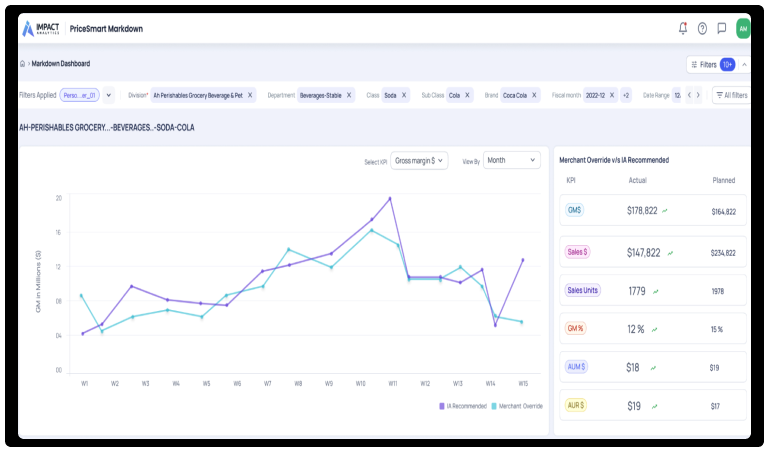This screenshot has width=769, height=452.
Task: Click the trend arrow beside $18
Action: [x=653, y=368]
